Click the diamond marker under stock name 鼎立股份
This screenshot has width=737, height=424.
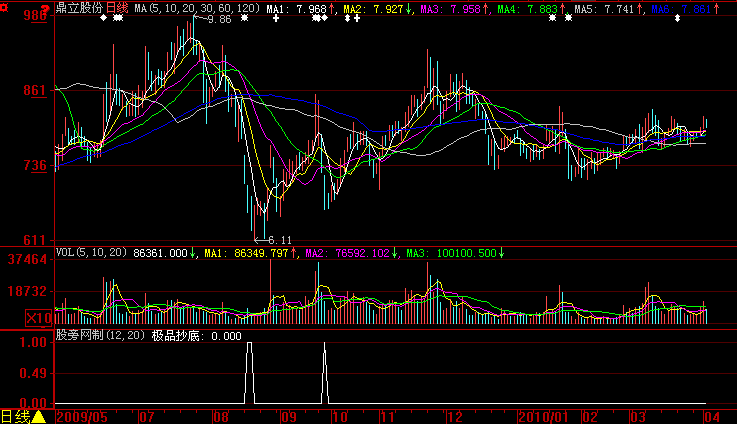[103, 18]
